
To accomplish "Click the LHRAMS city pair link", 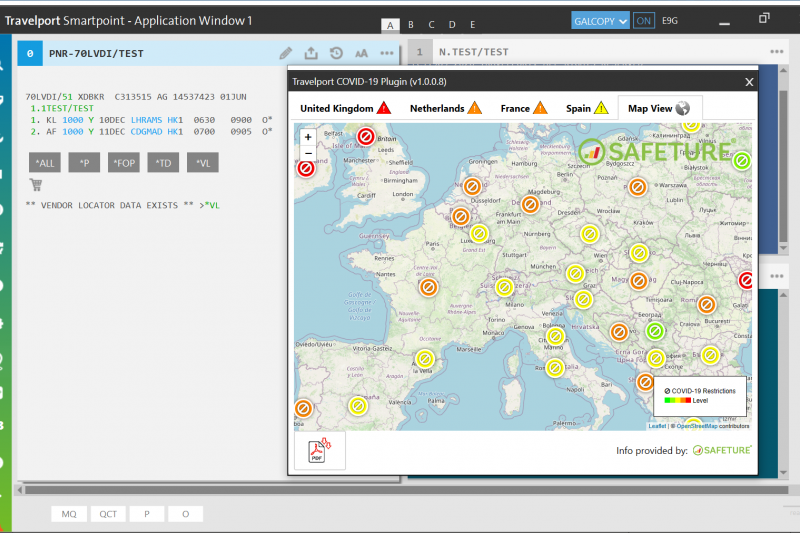I will pos(146,120).
